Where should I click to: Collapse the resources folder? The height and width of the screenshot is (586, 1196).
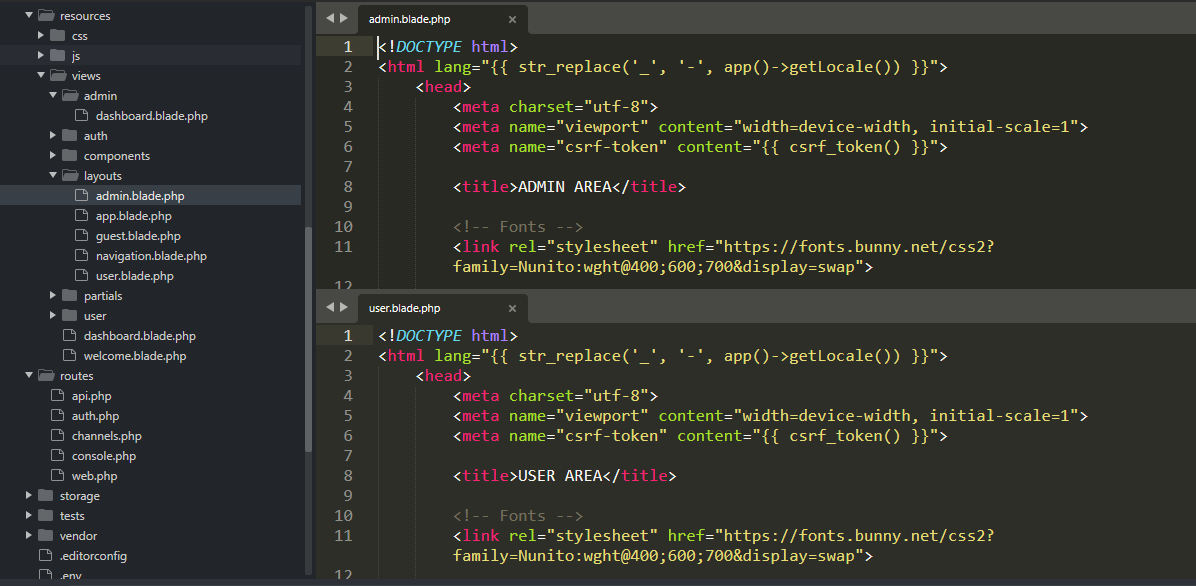[x=29, y=16]
